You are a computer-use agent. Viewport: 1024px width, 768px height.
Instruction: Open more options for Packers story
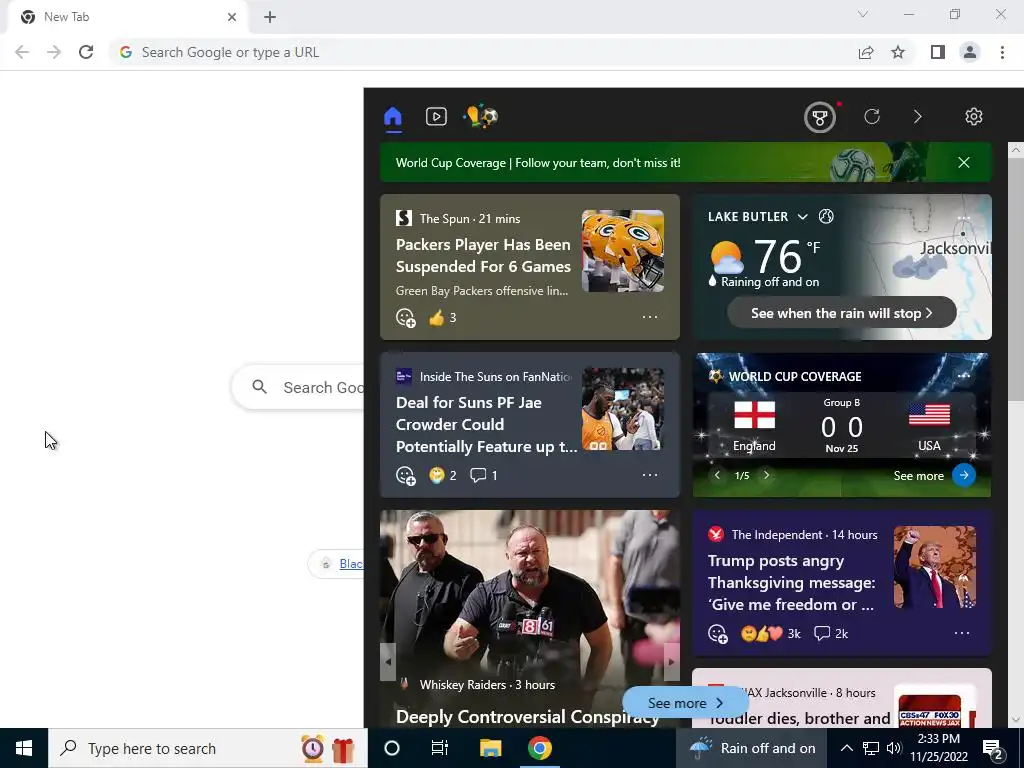tap(650, 317)
